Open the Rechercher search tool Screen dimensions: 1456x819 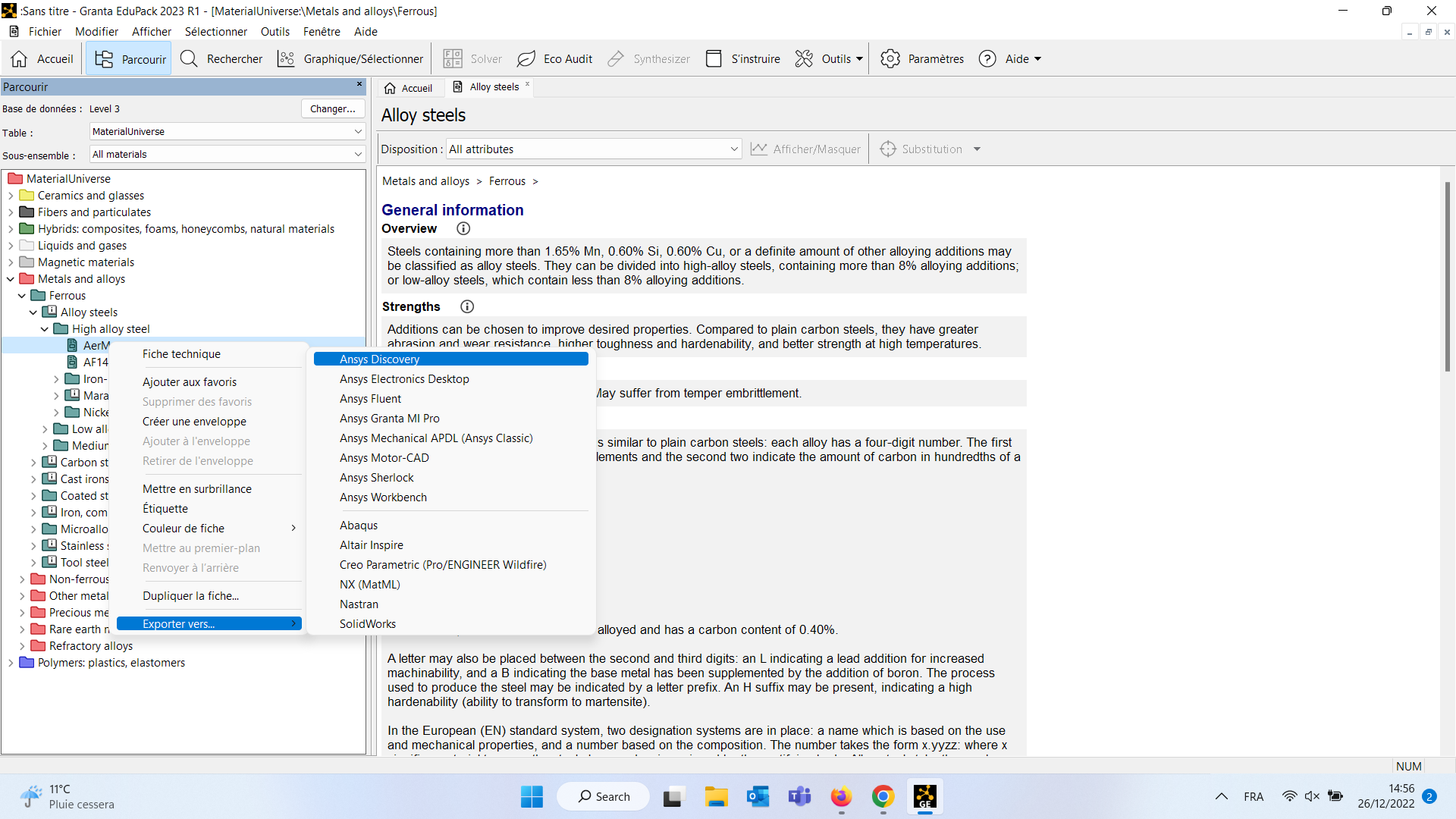(221, 59)
